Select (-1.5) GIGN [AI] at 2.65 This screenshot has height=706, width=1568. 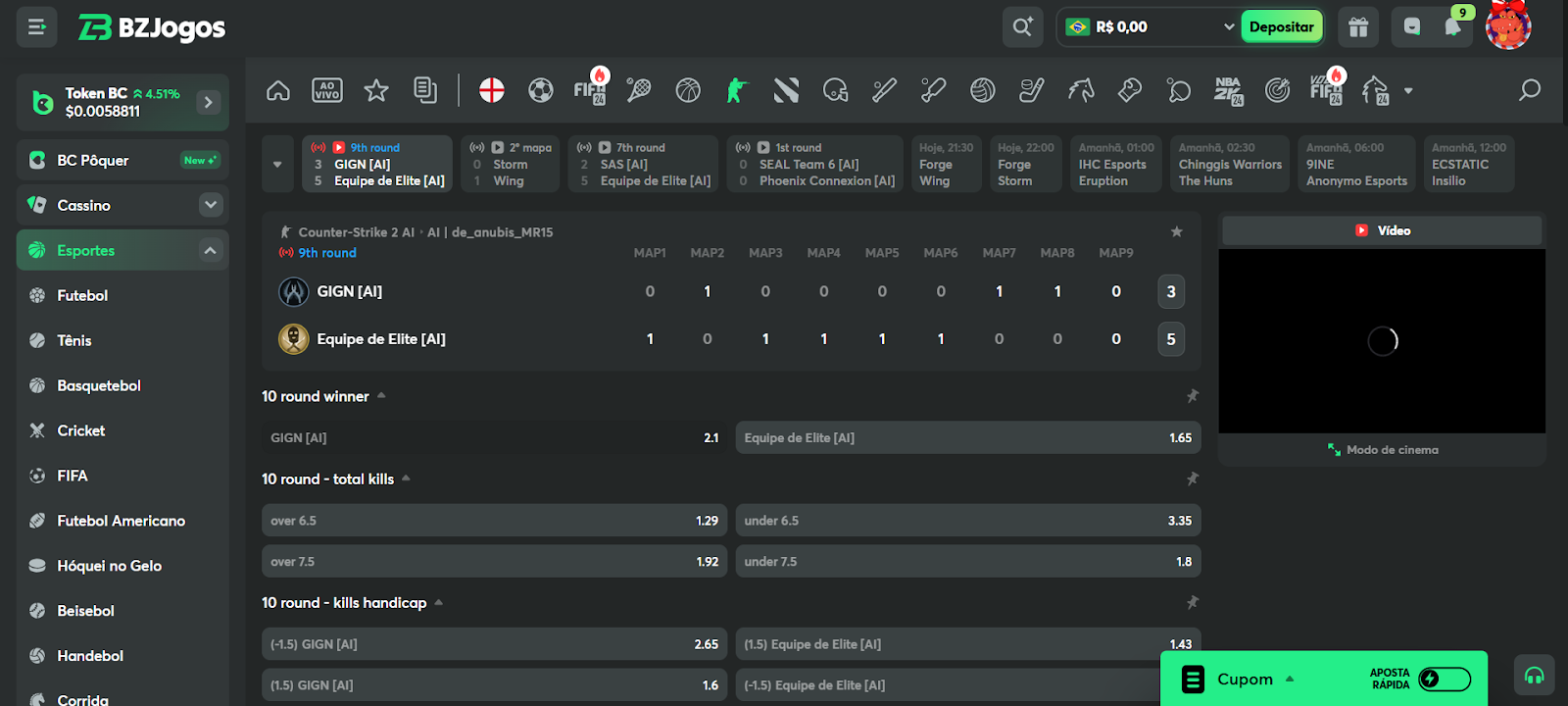point(495,643)
